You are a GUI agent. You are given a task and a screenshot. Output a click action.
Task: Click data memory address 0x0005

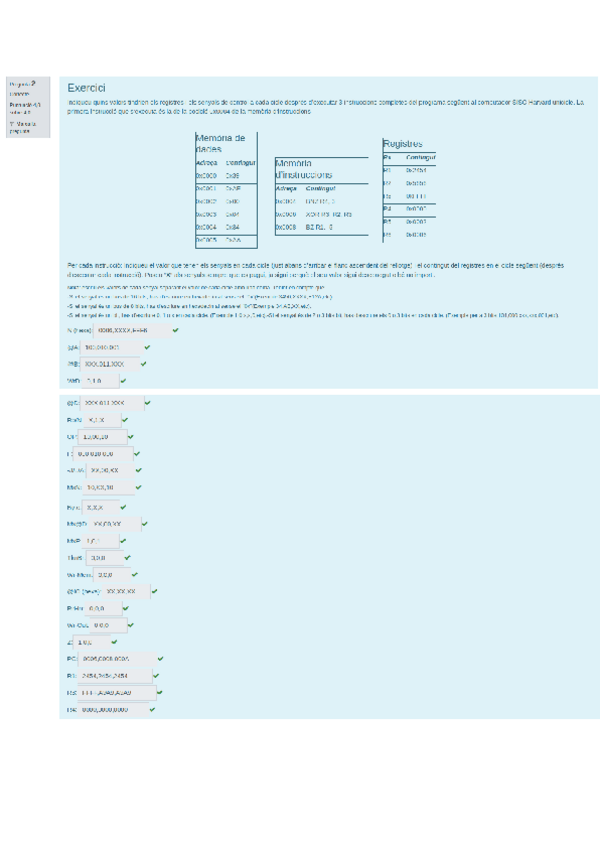tap(206, 240)
